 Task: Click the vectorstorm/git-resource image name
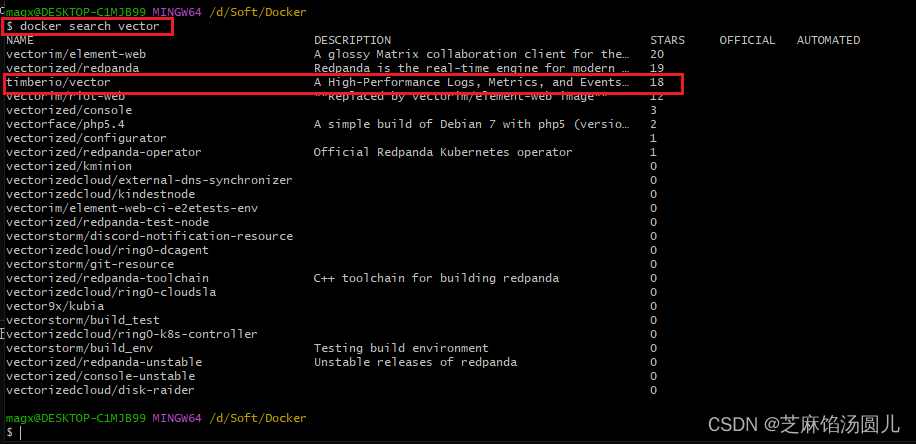tap(90, 265)
